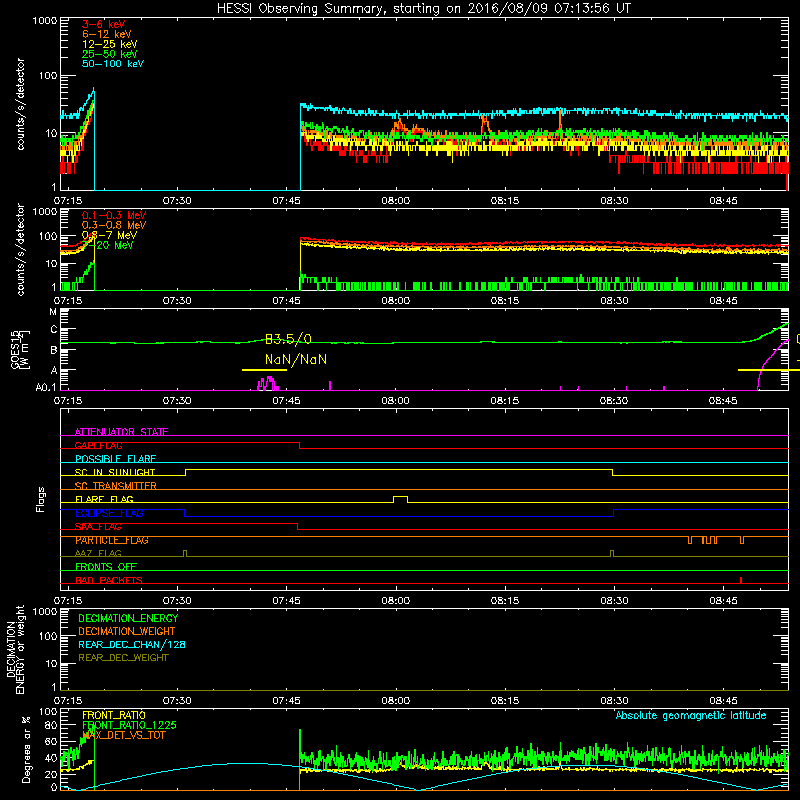
Task: Select the POSSIBLE_FLARE flag label
Action: (115, 459)
